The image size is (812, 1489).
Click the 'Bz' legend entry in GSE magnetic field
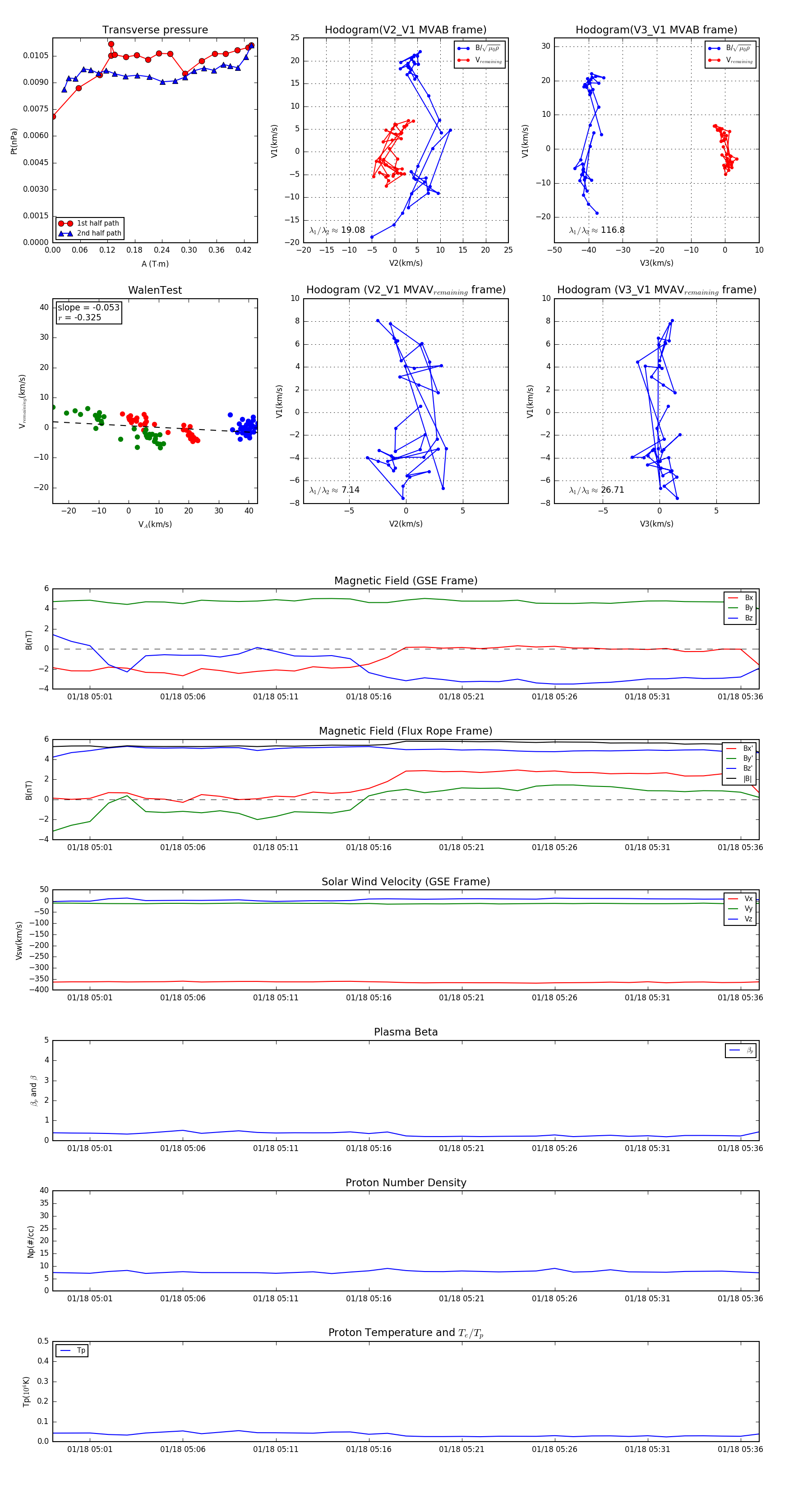[740, 618]
